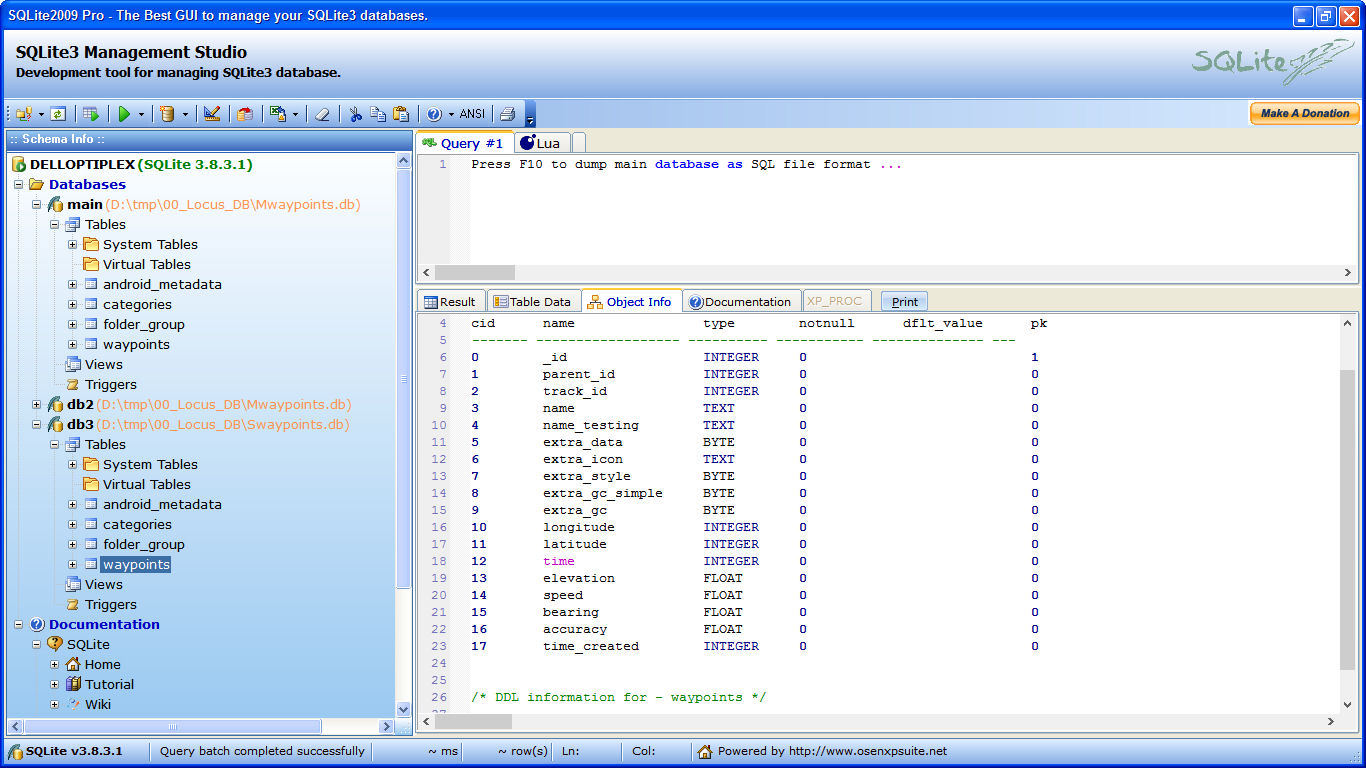1366x768 pixels.
Task: Click the clipboard Paste icon
Action: [401, 114]
